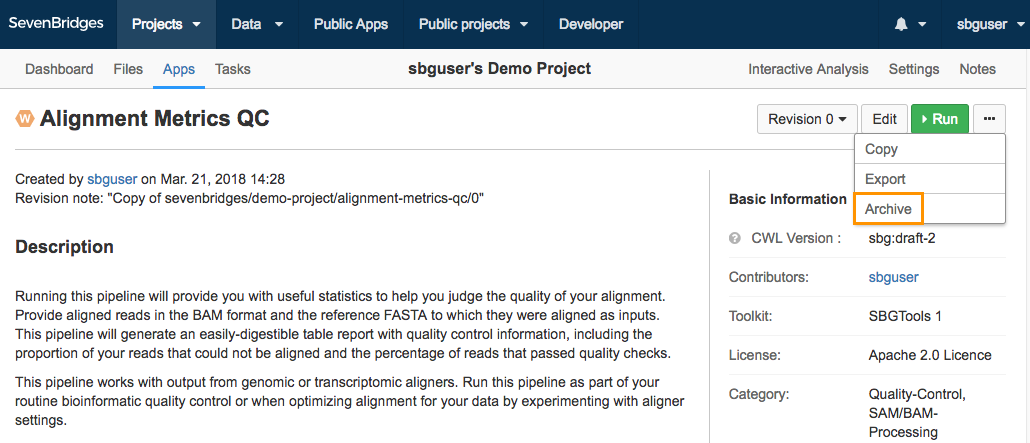Viewport: 1030px width, 443px height.
Task: Select Archive from the actions menu
Action: [x=888, y=209]
